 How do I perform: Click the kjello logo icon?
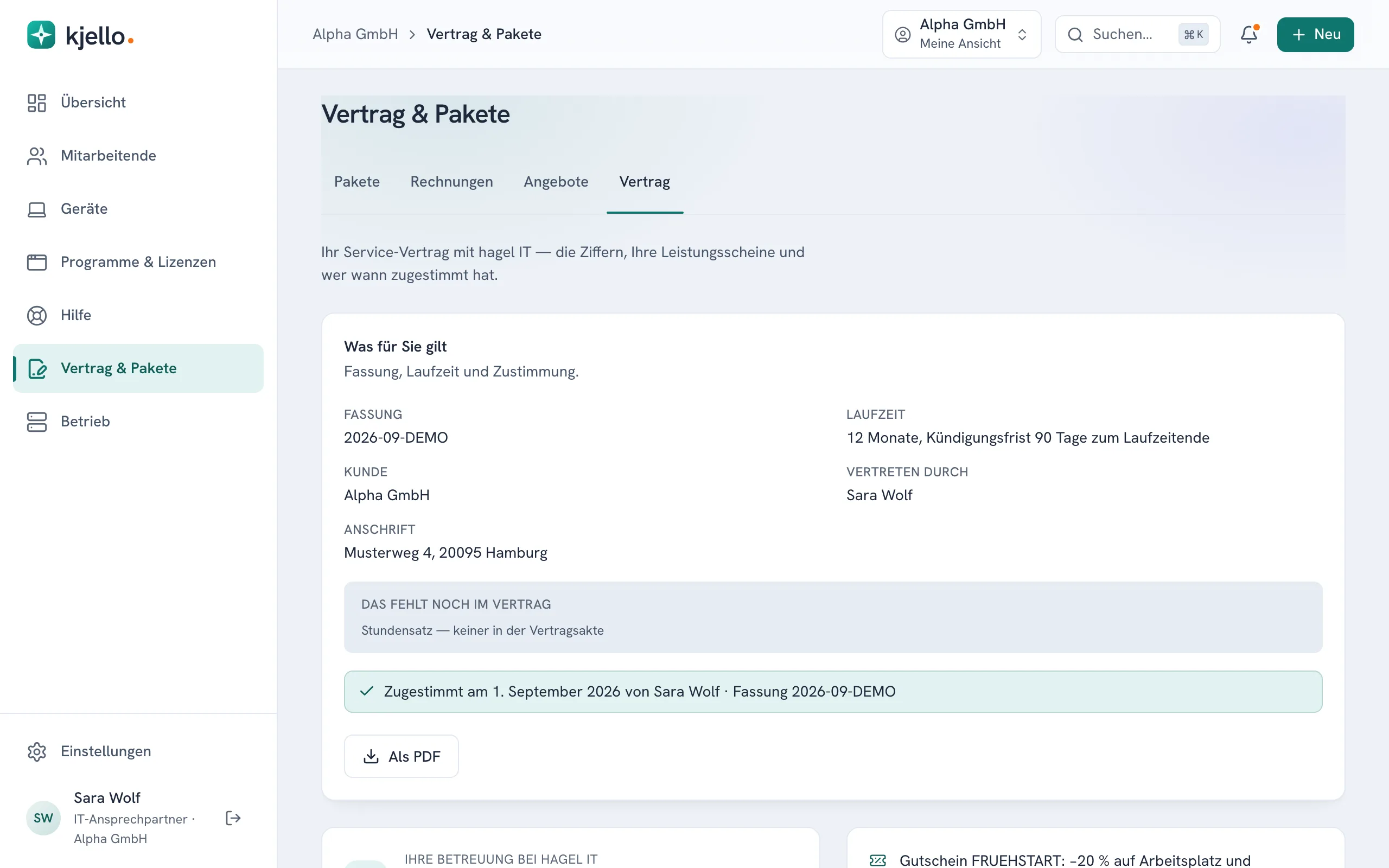pos(41,35)
